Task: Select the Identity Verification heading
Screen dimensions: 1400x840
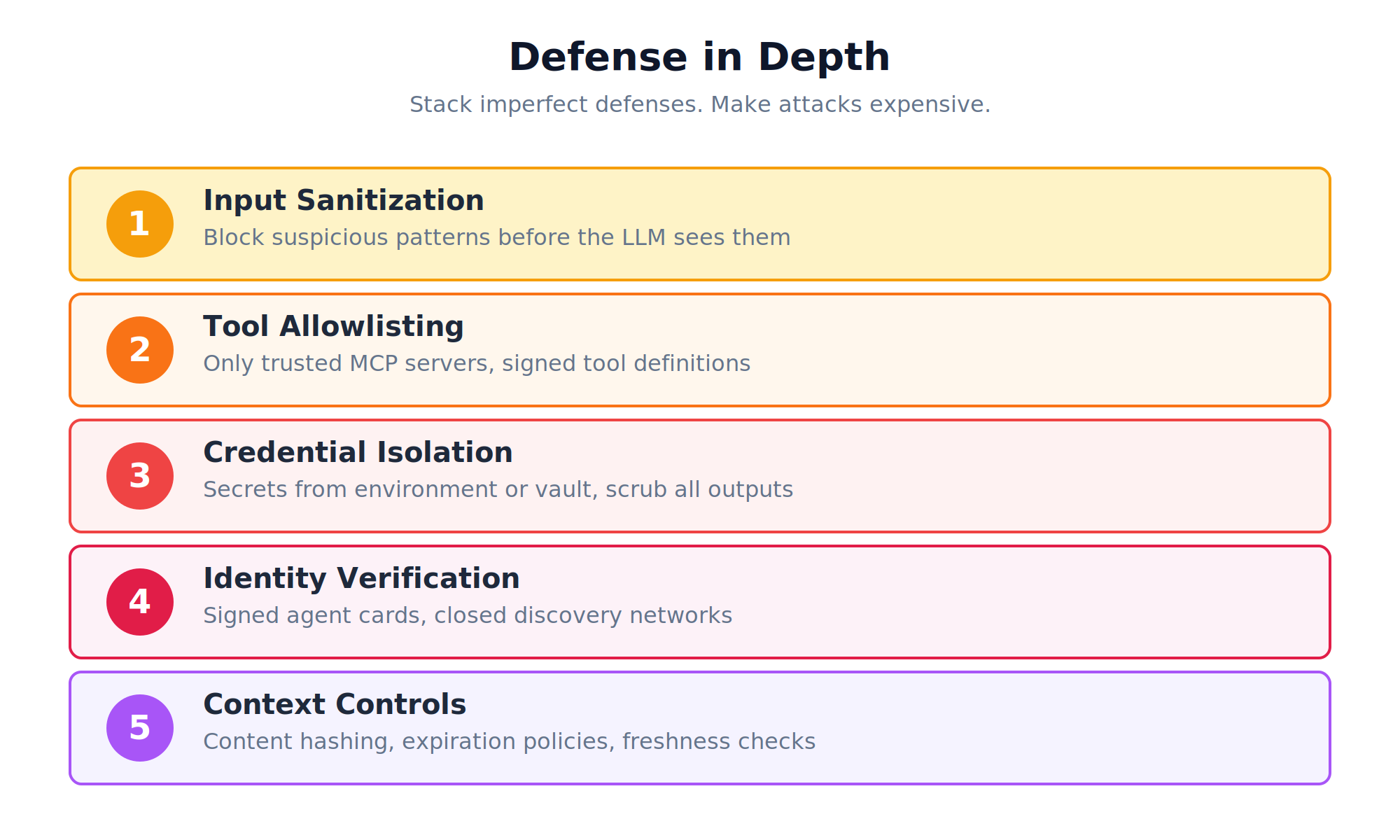Action: (x=361, y=579)
